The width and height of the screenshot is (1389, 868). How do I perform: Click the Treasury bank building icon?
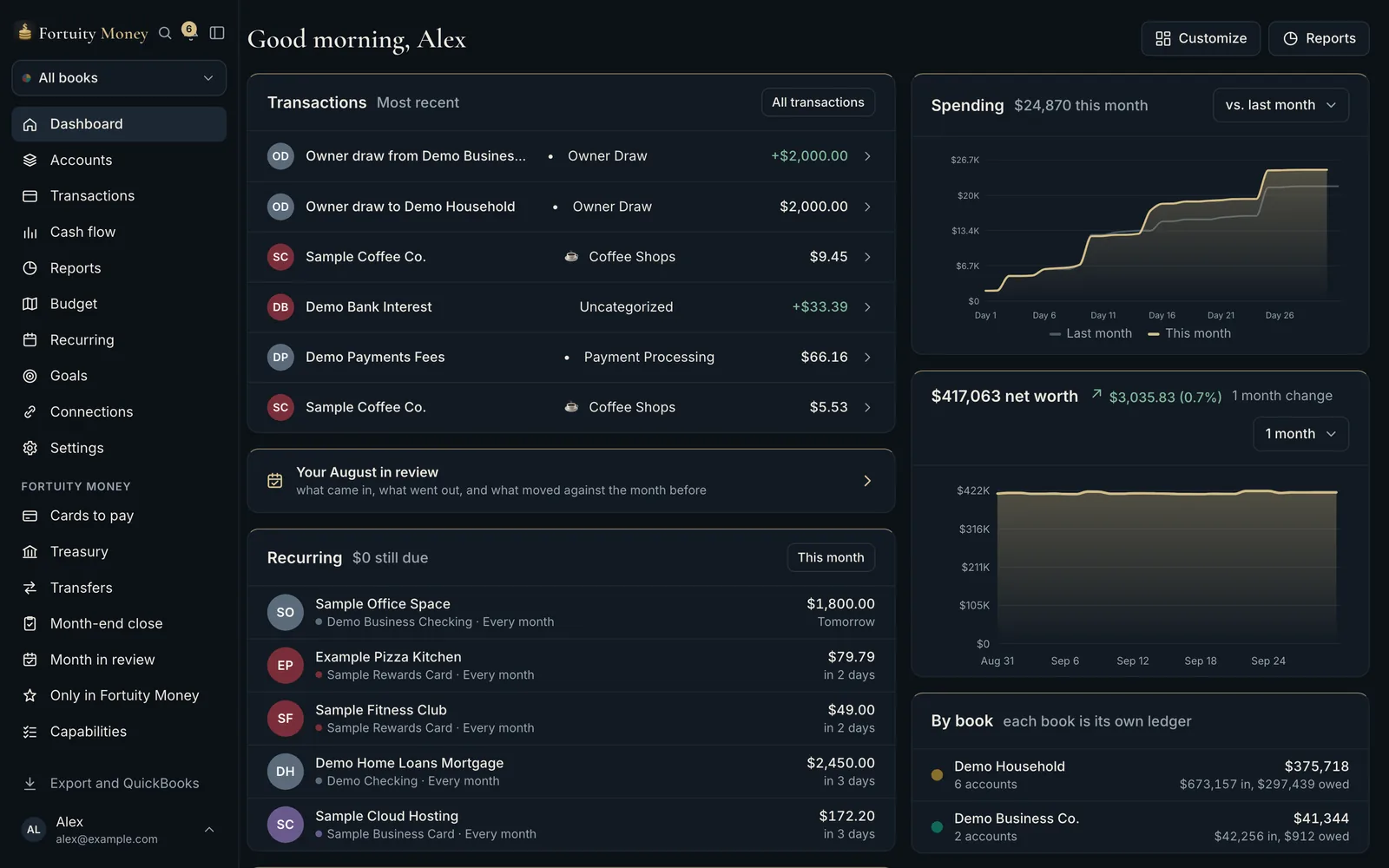30,552
